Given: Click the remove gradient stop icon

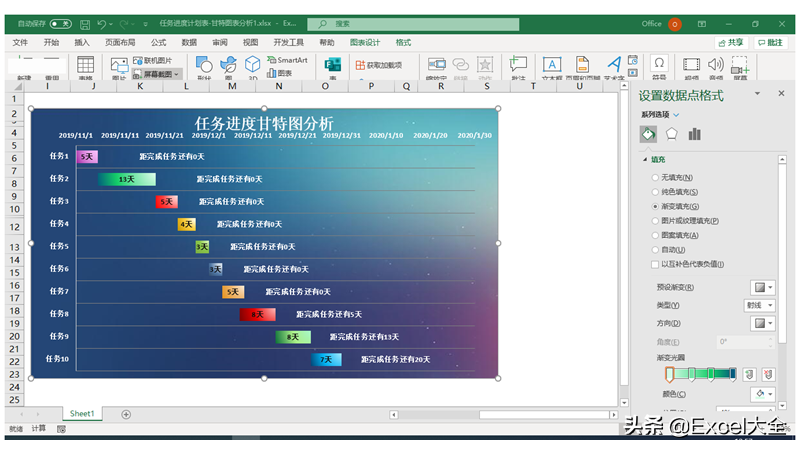Looking at the screenshot, I should pos(768,374).
